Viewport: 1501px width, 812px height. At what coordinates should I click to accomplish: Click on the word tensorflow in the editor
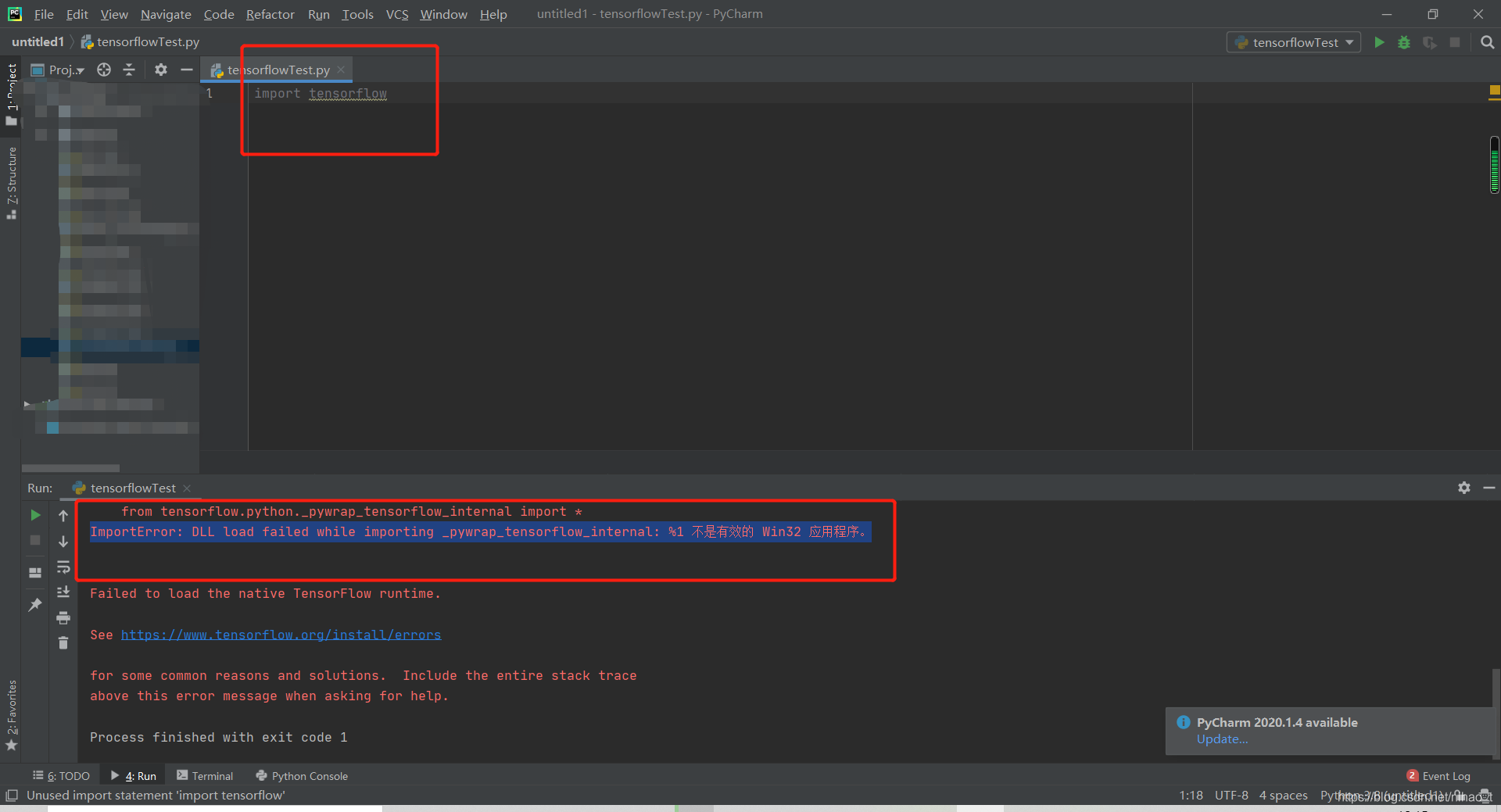[348, 93]
